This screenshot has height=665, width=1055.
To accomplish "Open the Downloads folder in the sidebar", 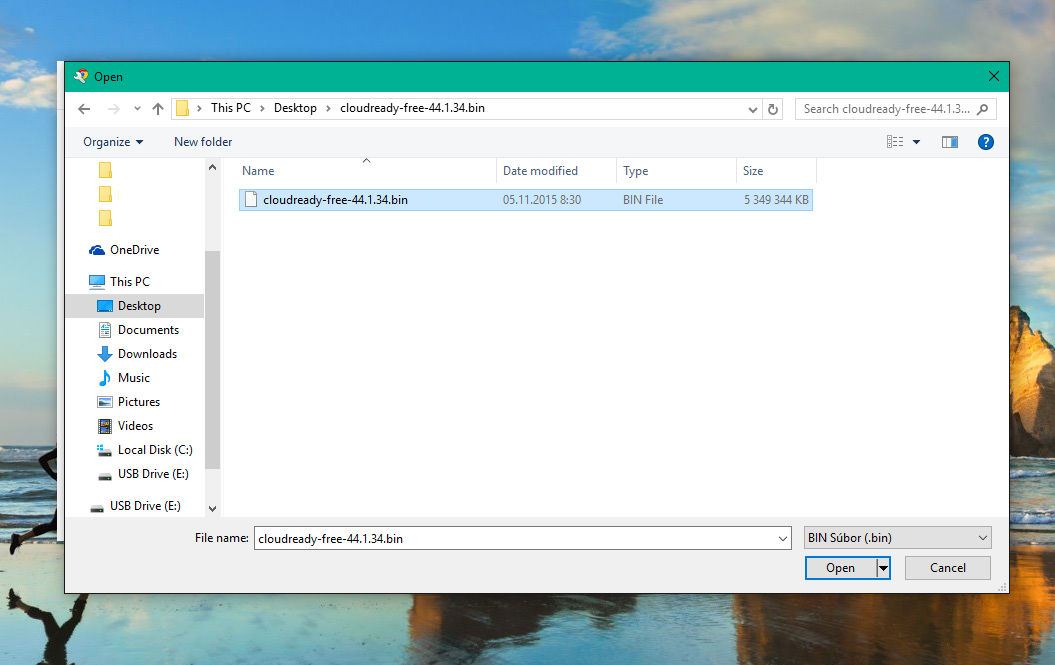I will 147,354.
